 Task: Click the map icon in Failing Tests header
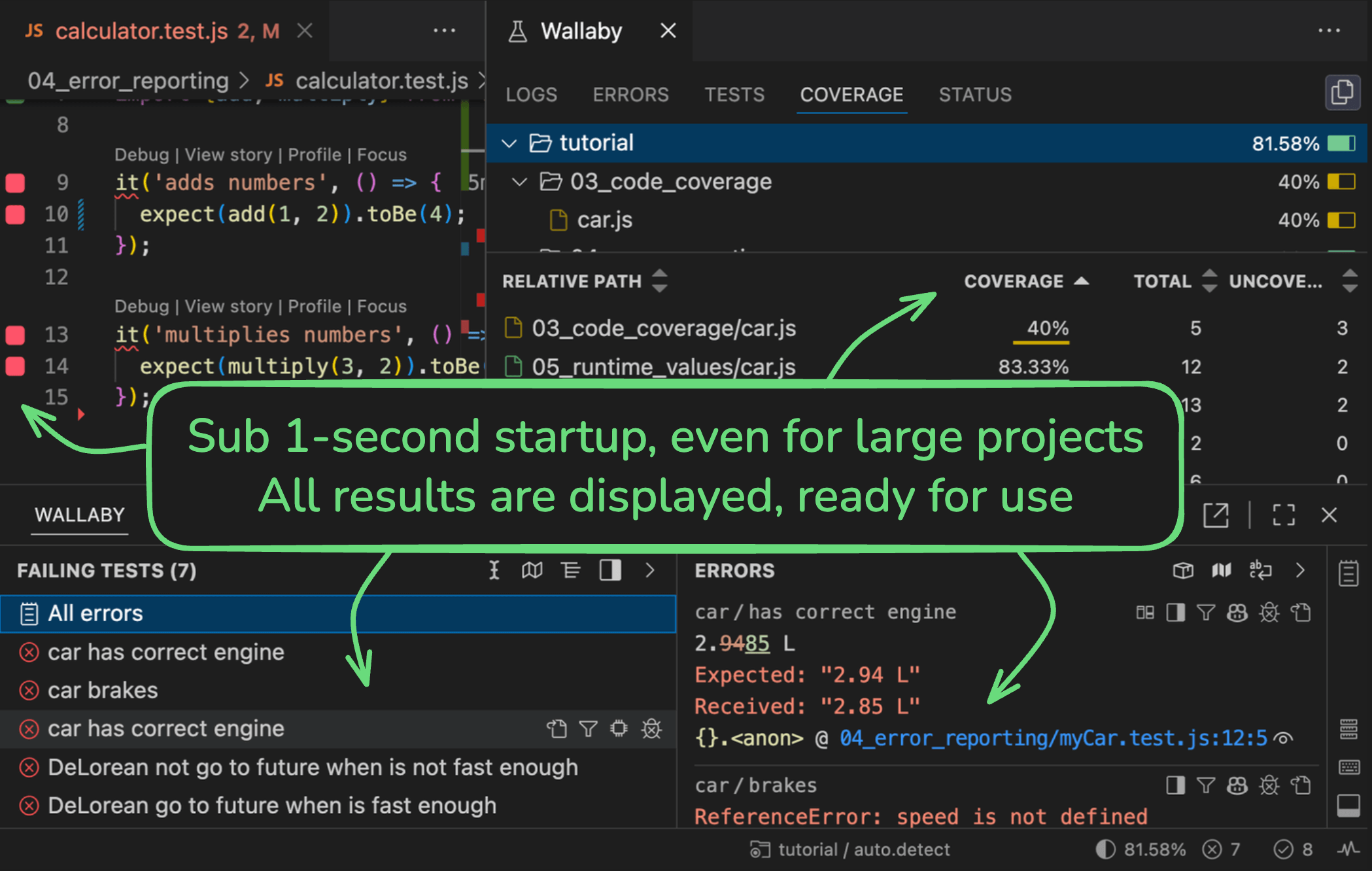[x=532, y=571]
